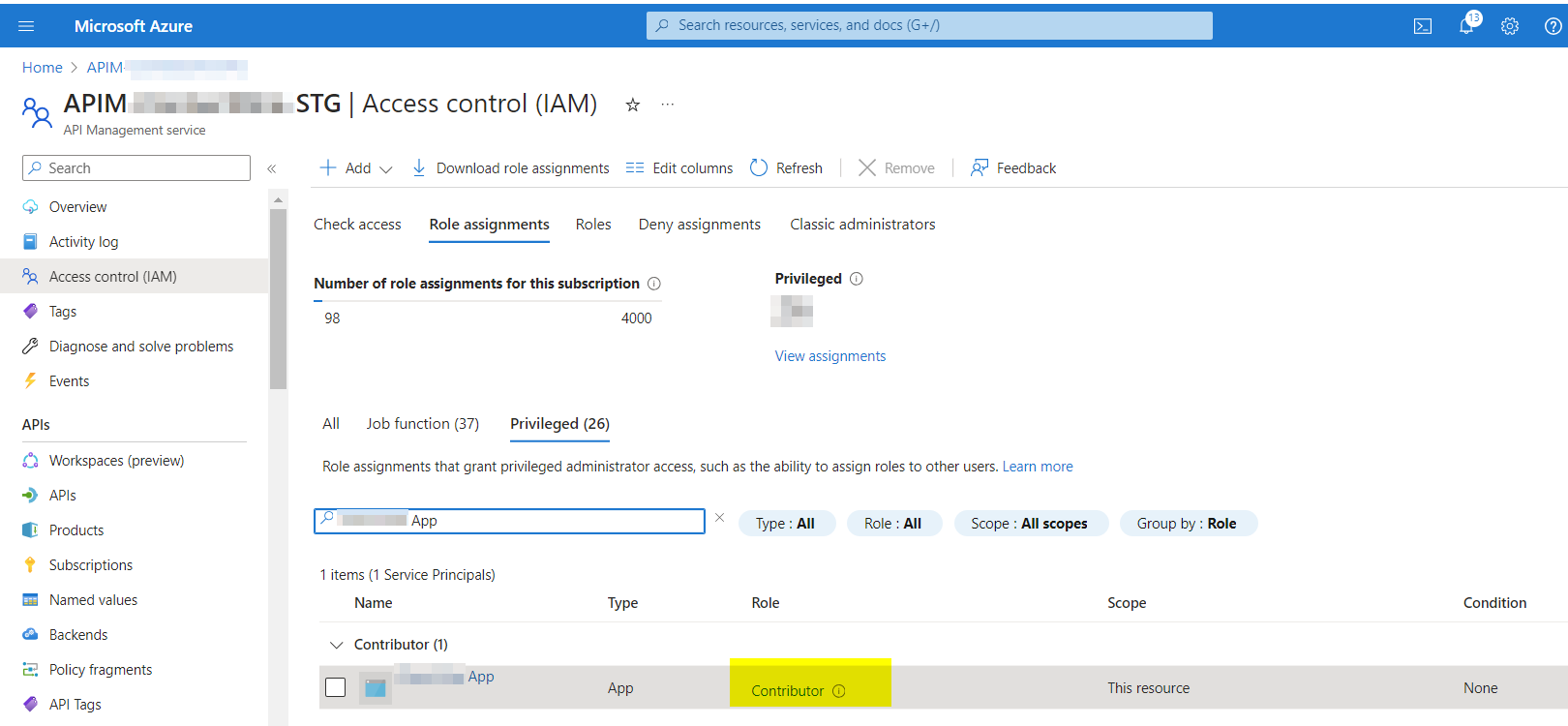
Task: Click info icon next to Privileged heading
Action: pos(857,279)
